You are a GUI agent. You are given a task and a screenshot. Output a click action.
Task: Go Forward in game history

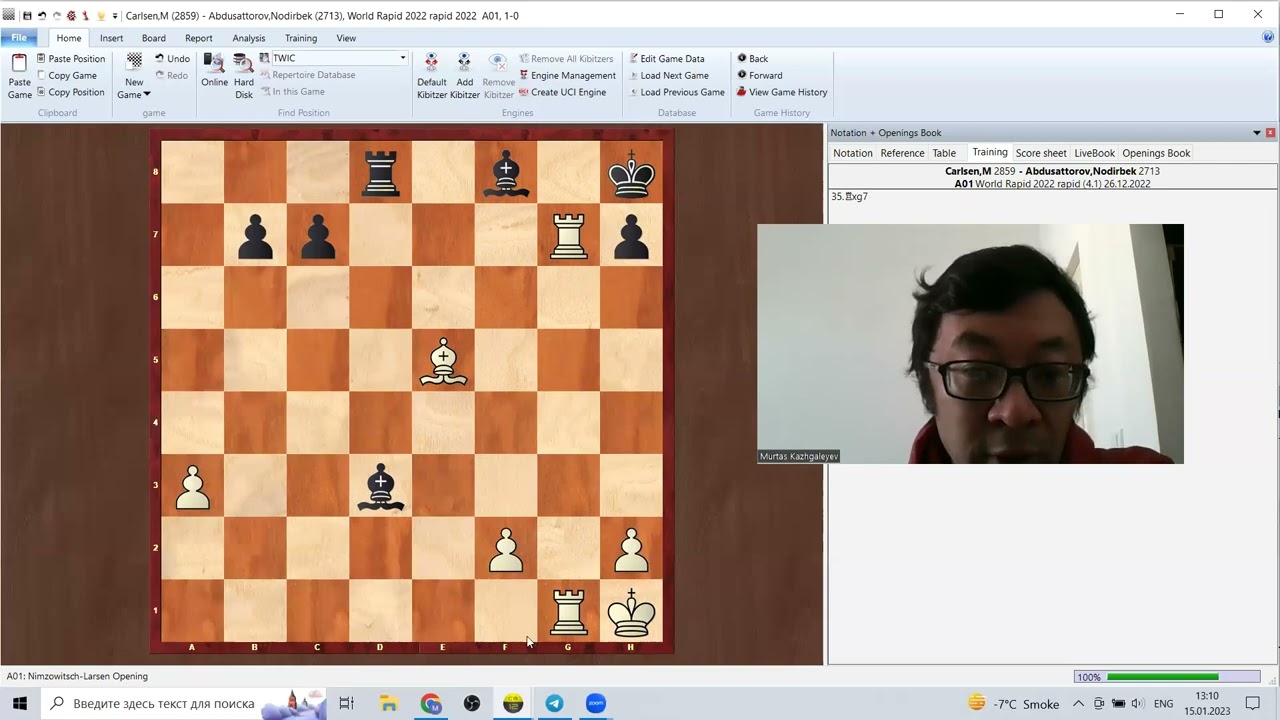(759, 75)
